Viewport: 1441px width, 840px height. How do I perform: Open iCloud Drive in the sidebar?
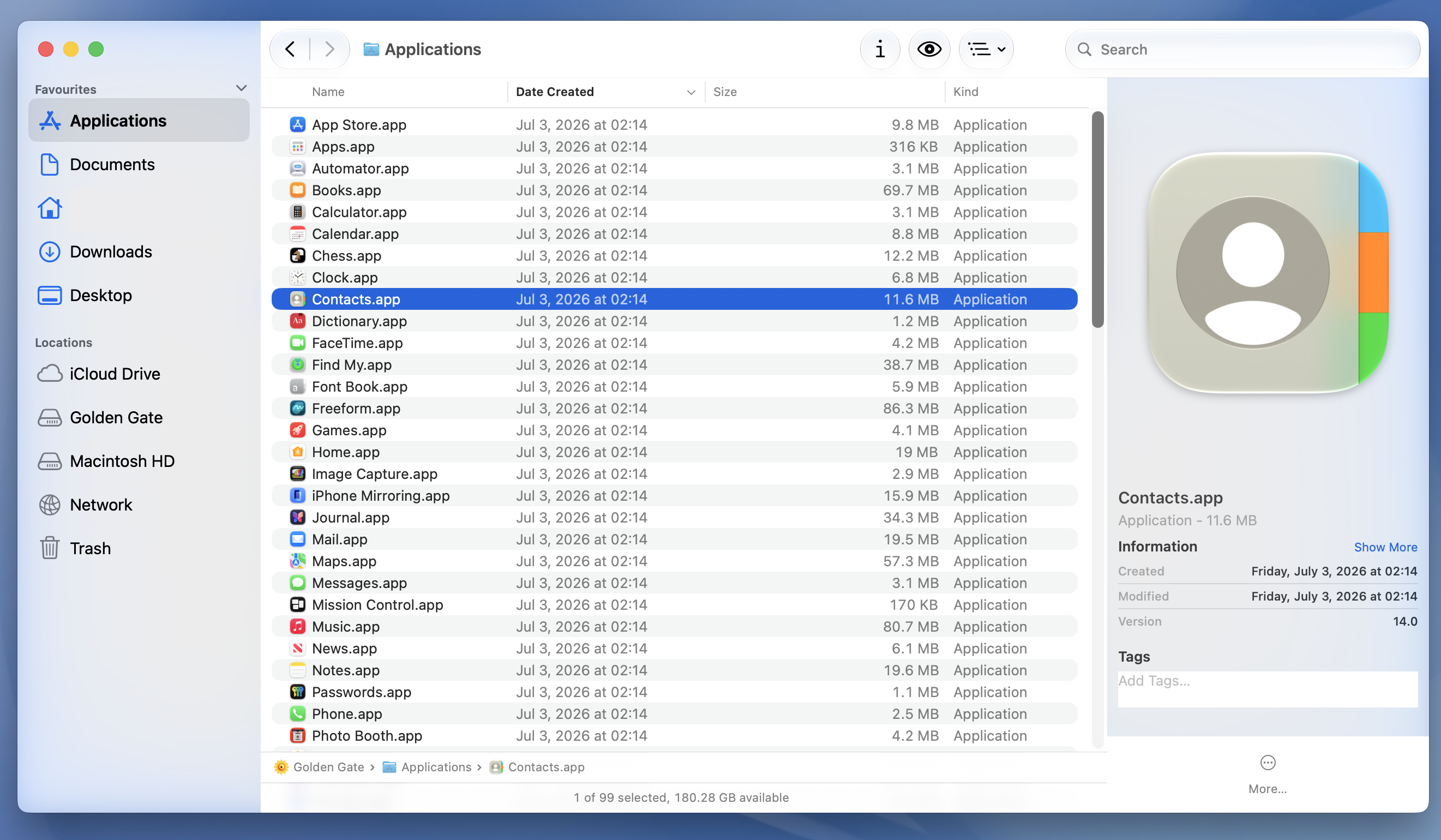pos(139,374)
